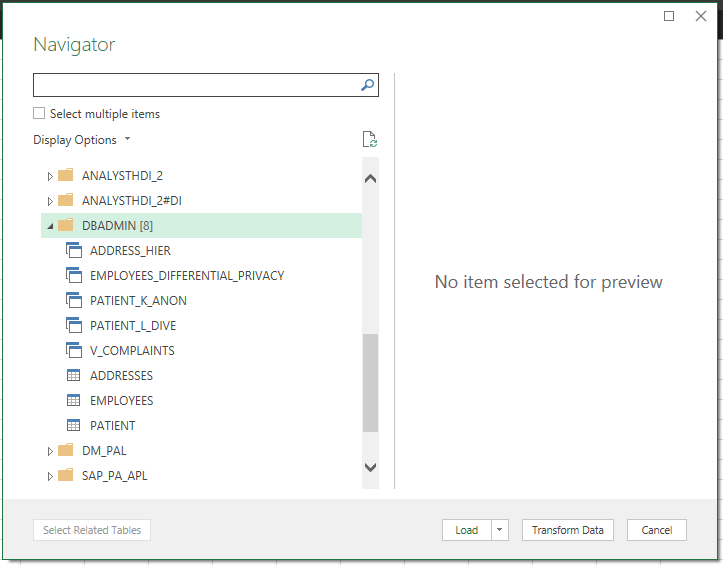Open the Display Options dropdown

82,139
